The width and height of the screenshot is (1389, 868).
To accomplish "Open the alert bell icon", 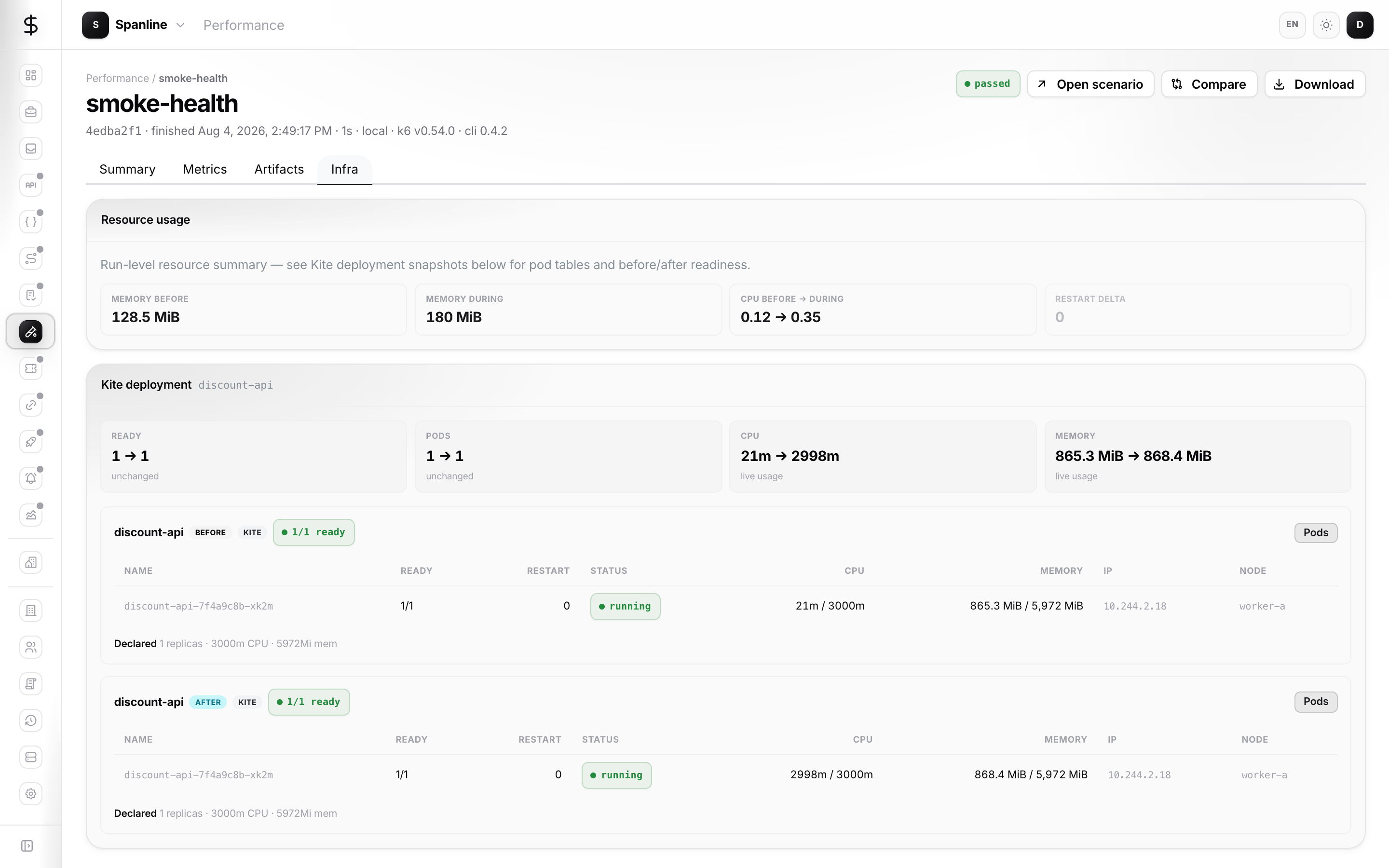I will pos(31,478).
